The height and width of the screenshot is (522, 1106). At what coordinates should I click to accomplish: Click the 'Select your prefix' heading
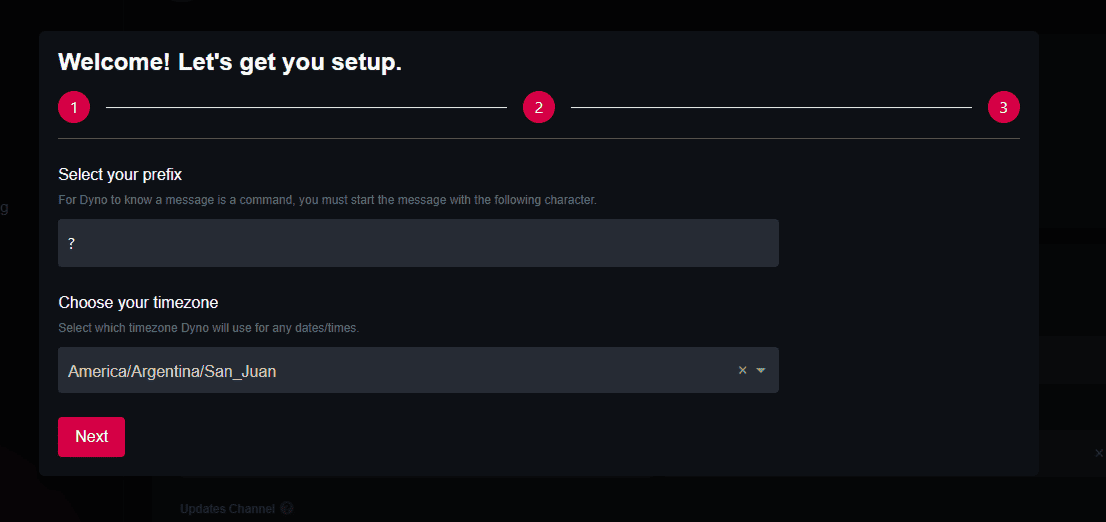[120, 174]
